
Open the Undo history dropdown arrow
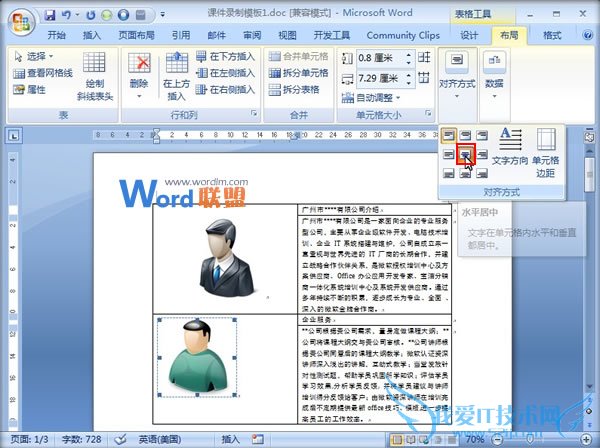(x=77, y=15)
